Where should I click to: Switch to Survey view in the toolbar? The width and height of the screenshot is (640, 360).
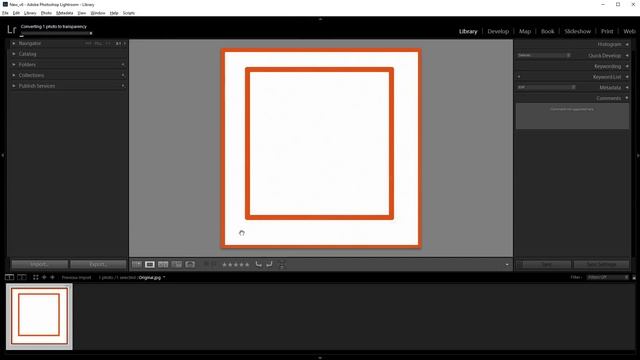click(x=177, y=264)
